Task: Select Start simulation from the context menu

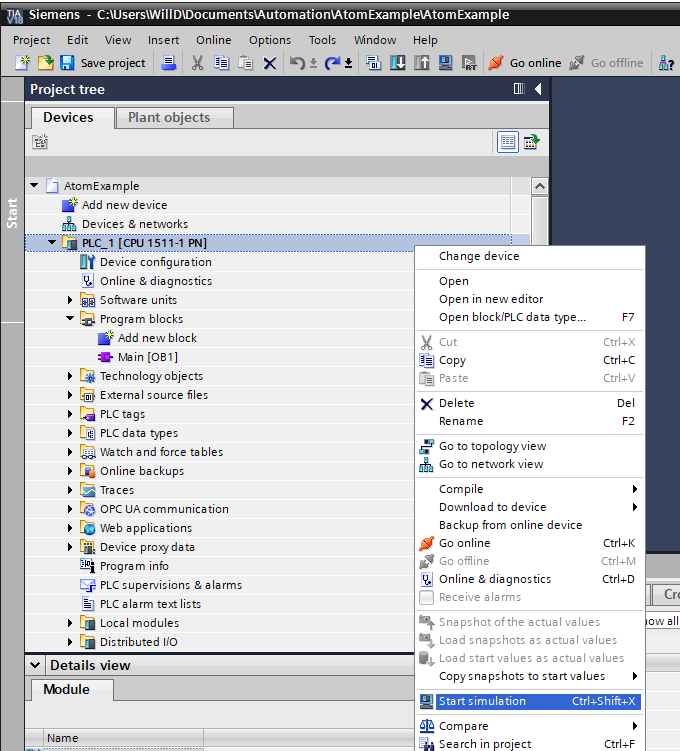Action: pyautogui.click(x=482, y=701)
